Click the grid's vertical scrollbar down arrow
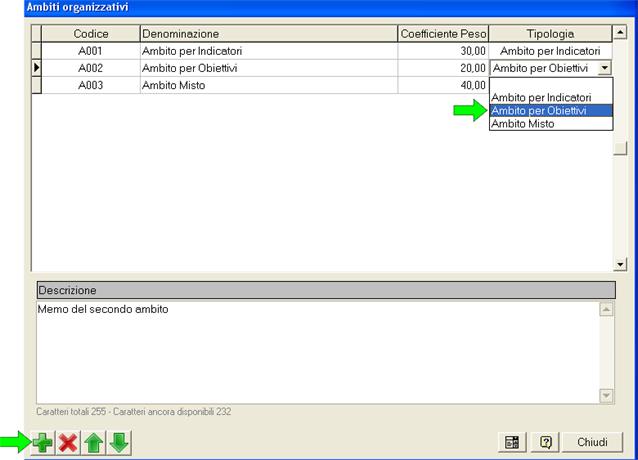The height and width of the screenshot is (460, 638). 621,265
